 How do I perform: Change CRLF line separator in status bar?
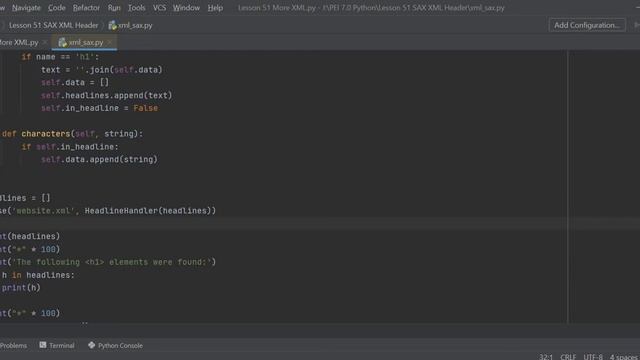[x=568, y=357]
